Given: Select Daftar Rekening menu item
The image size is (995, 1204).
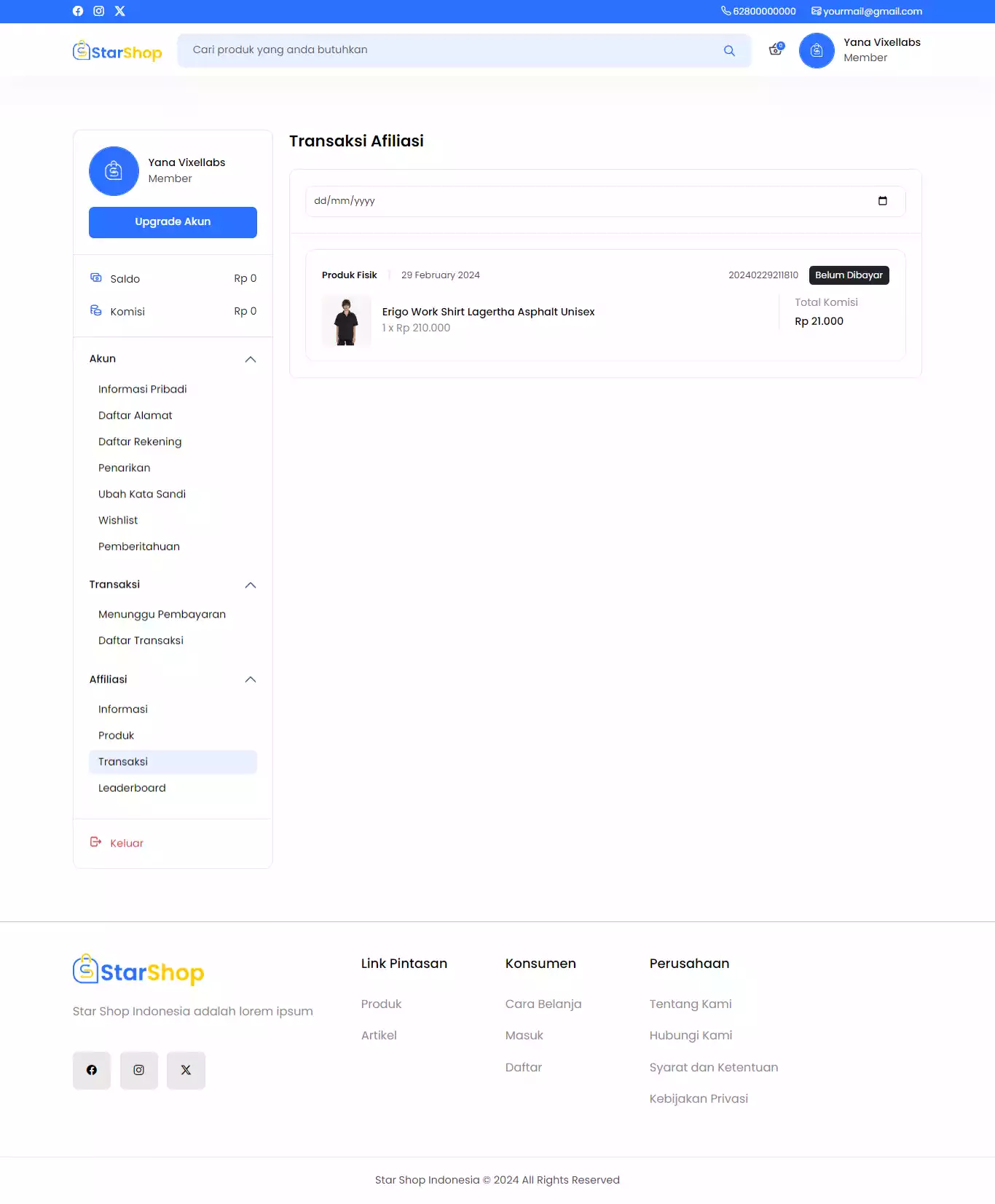Looking at the screenshot, I should [140, 441].
